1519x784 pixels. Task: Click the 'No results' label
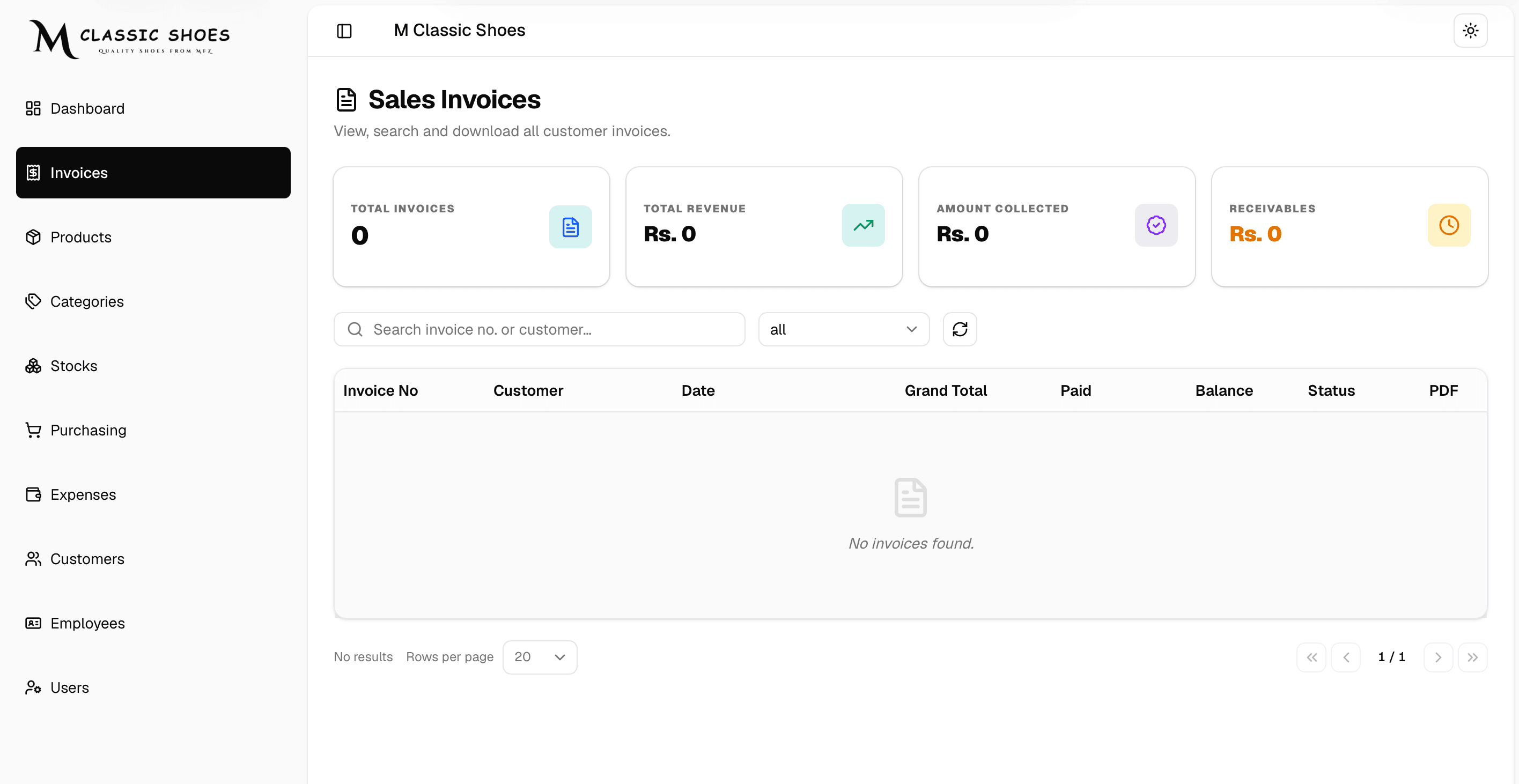(363, 657)
